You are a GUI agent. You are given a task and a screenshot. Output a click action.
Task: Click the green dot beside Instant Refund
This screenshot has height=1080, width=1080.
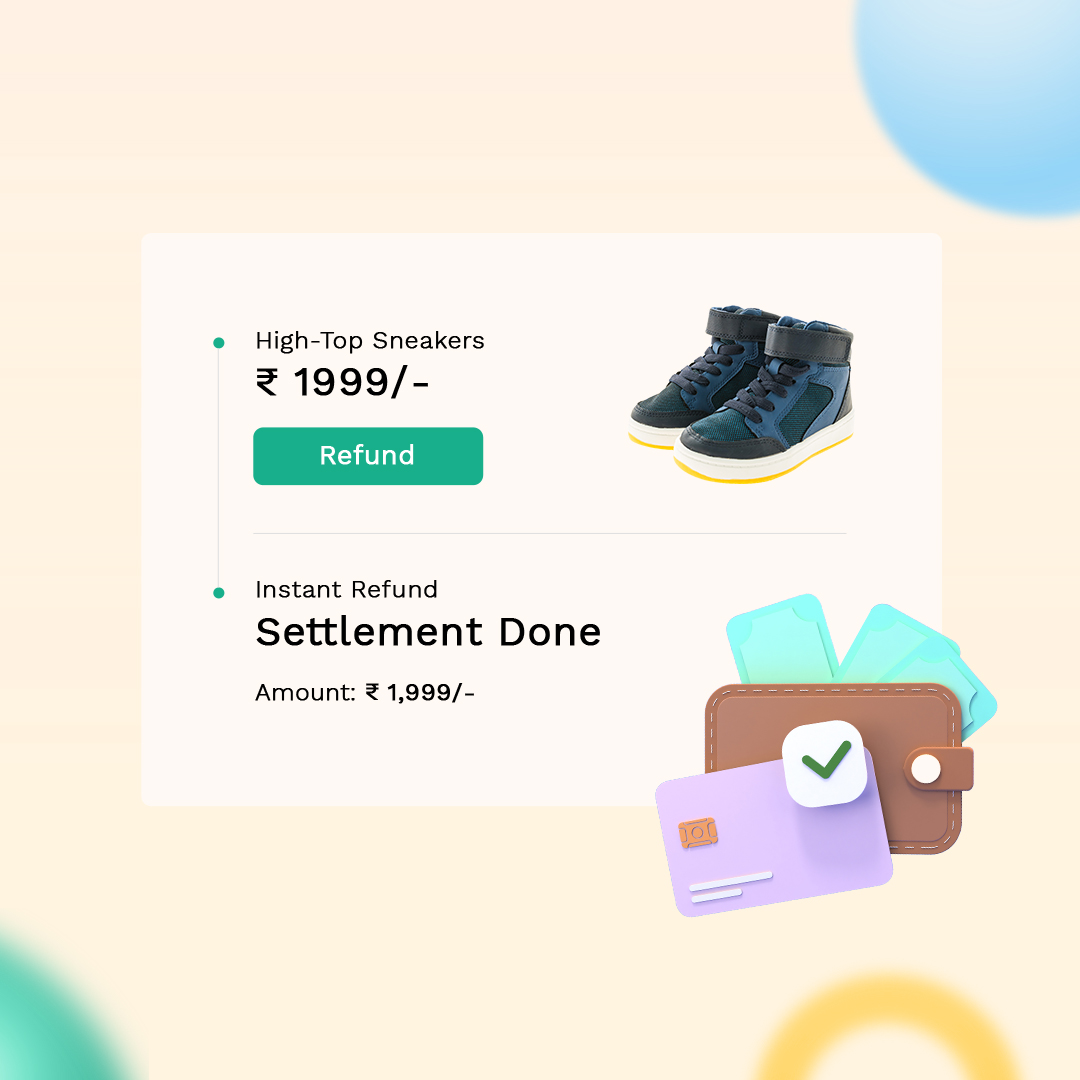(219, 592)
